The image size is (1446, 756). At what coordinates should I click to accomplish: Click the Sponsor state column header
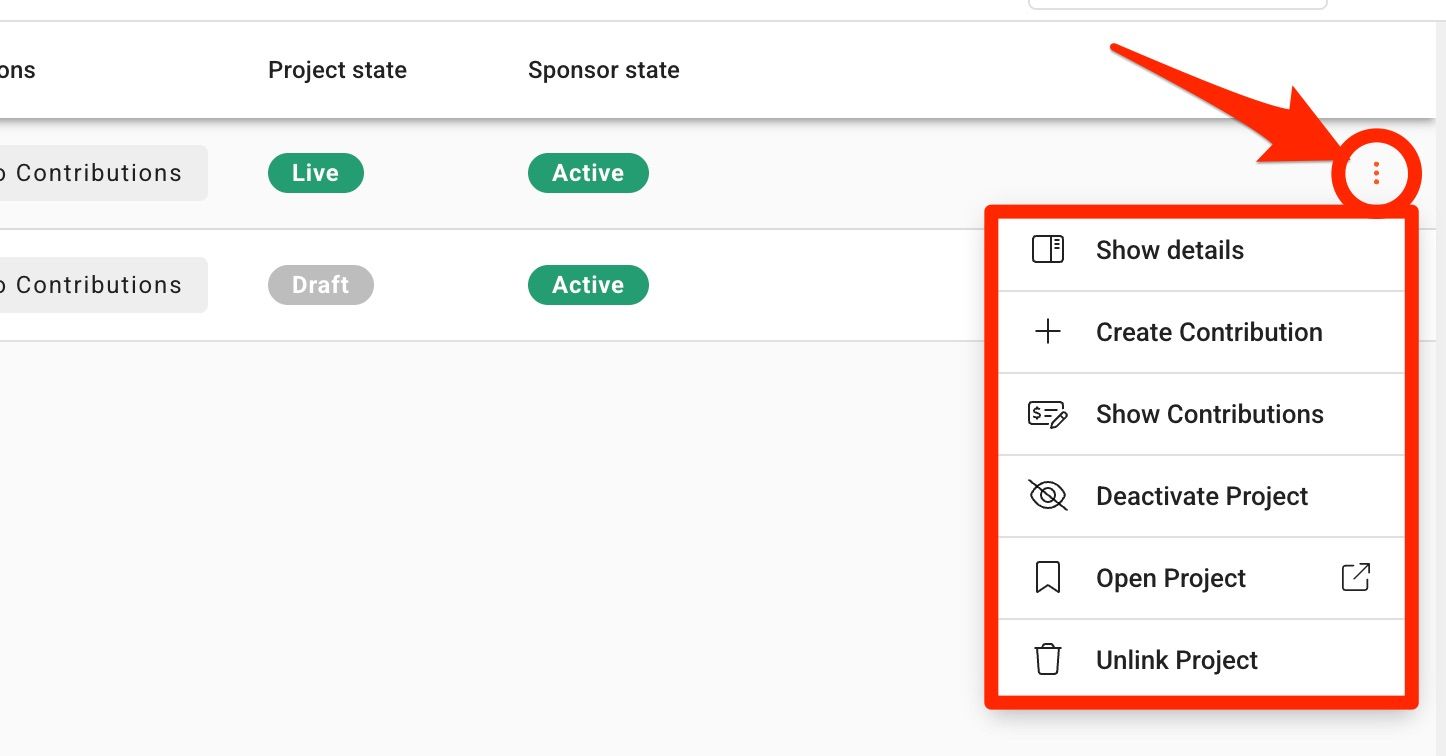click(x=604, y=70)
